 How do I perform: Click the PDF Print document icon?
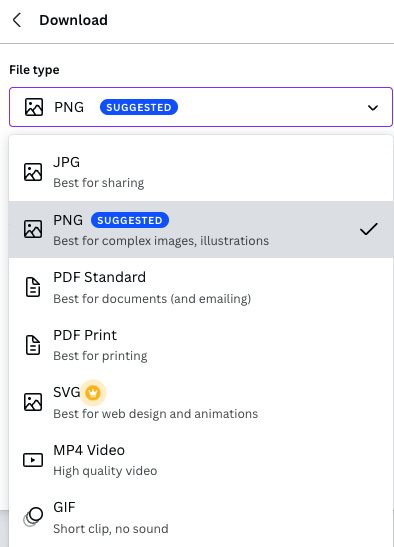(33, 345)
